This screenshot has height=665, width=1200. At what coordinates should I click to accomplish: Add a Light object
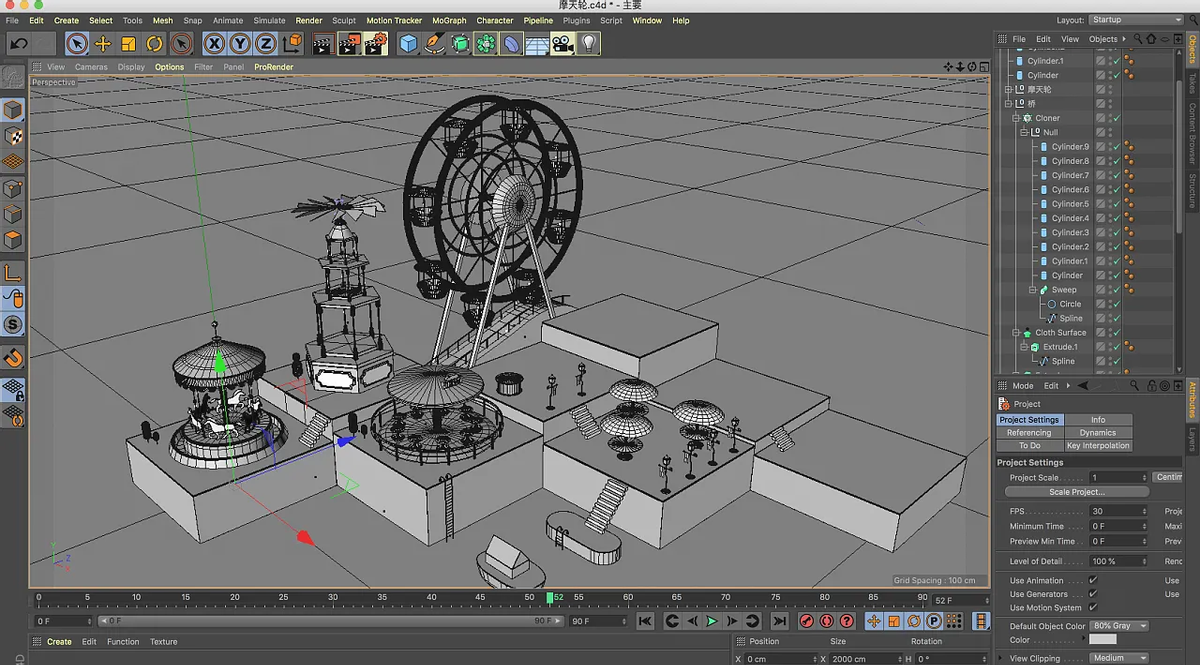click(589, 43)
